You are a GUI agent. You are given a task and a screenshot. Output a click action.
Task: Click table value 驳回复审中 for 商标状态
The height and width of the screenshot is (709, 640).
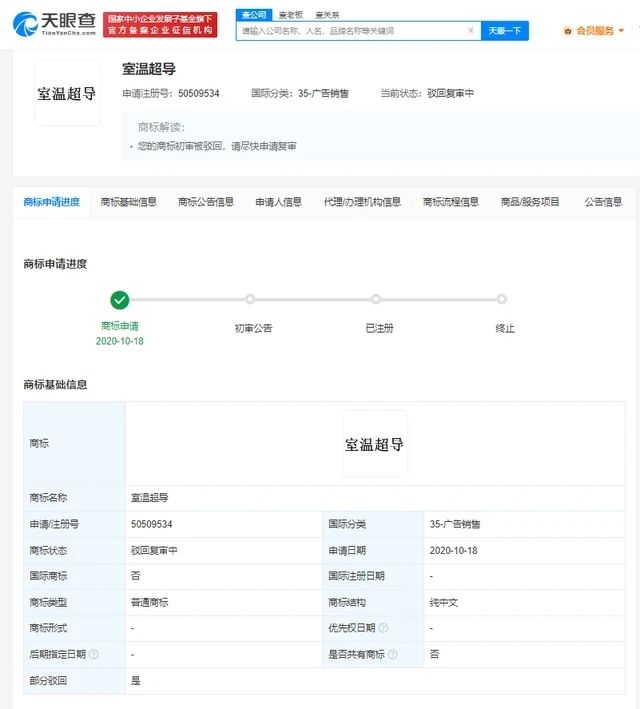tap(154, 550)
